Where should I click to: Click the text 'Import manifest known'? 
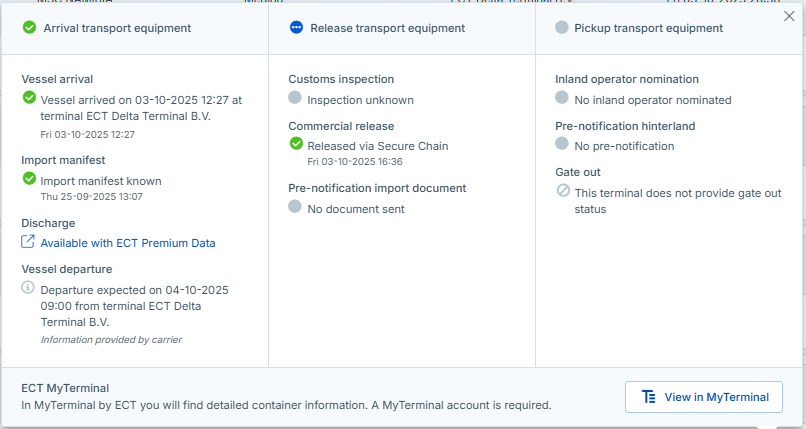101,181
